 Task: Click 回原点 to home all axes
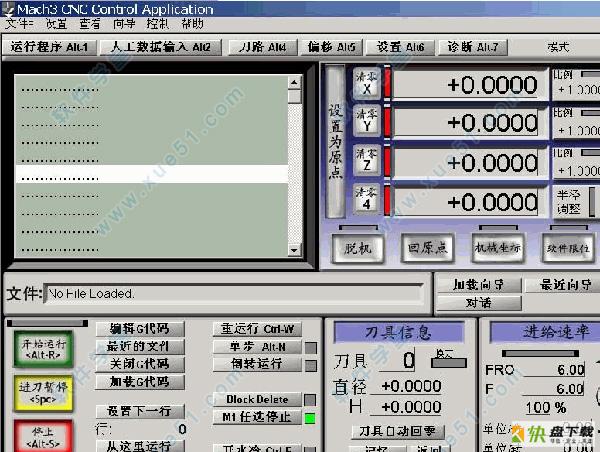427,248
